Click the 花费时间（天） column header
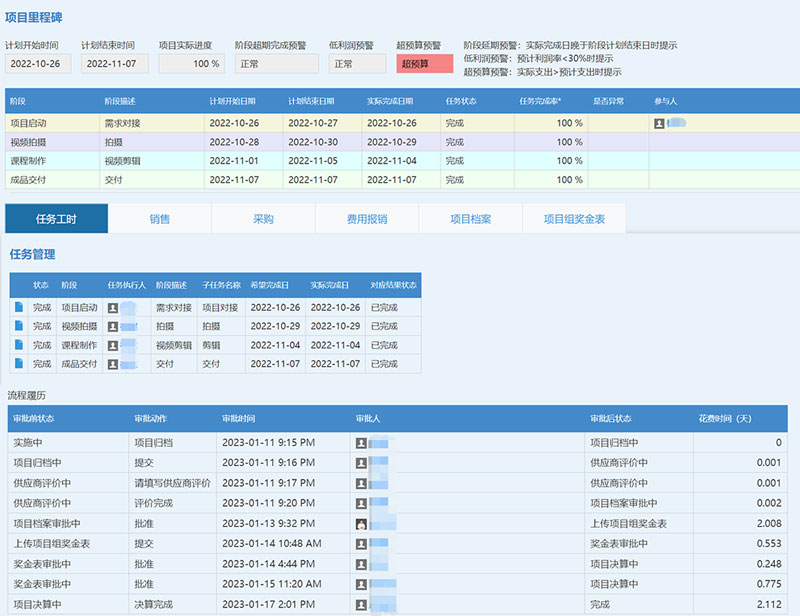 pyautogui.click(x=724, y=418)
